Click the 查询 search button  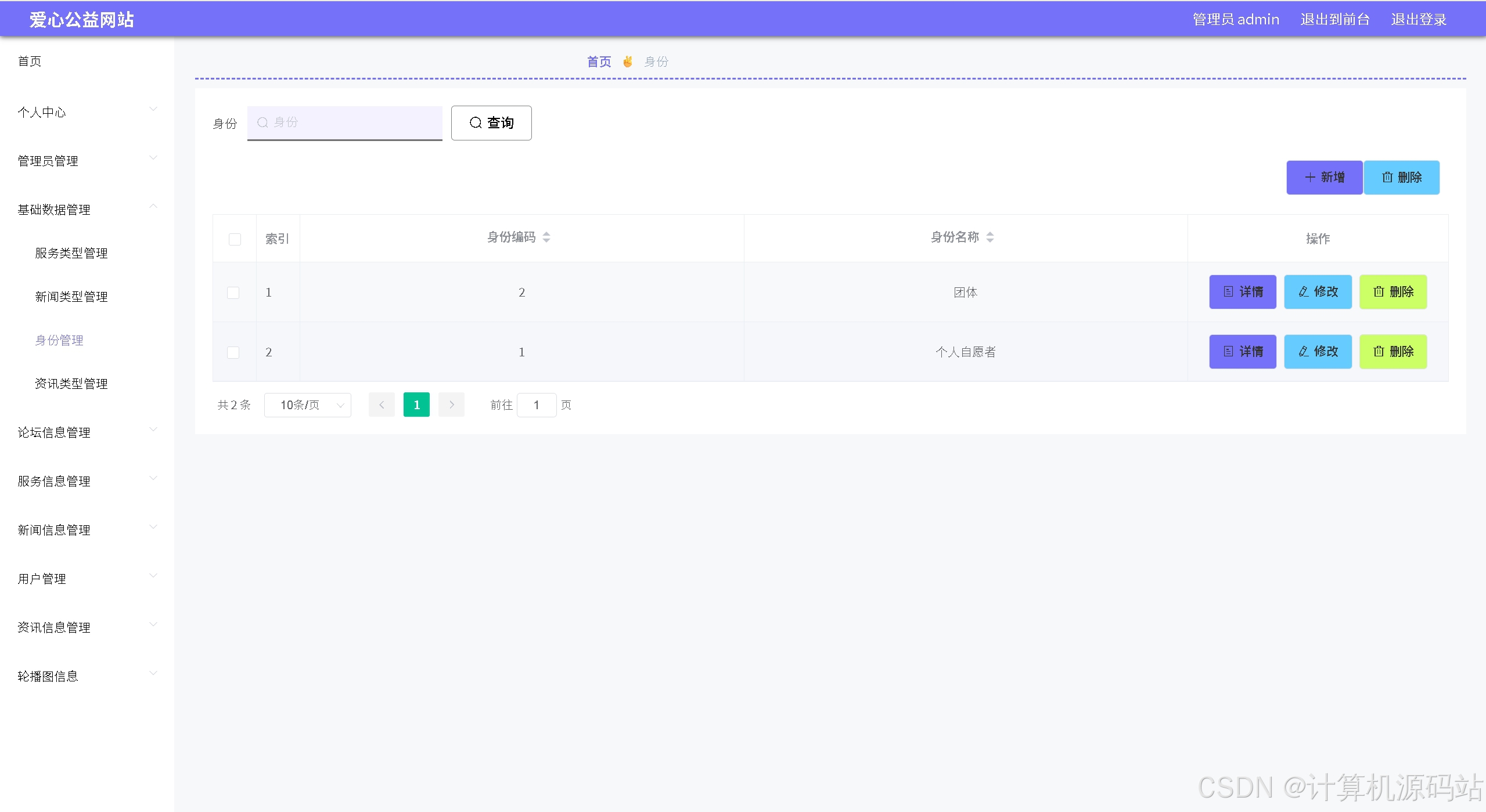tap(491, 123)
